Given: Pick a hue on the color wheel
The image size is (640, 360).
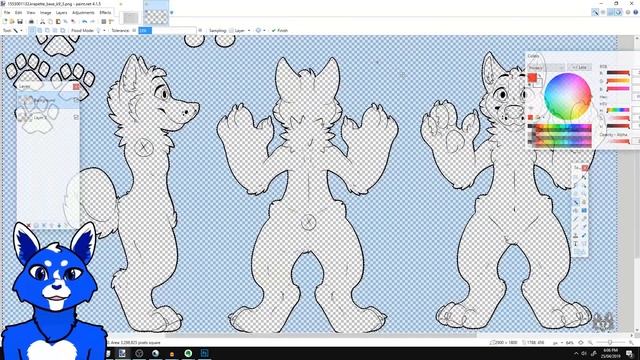Looking at the screenshot, I should [x=567, y=96].
